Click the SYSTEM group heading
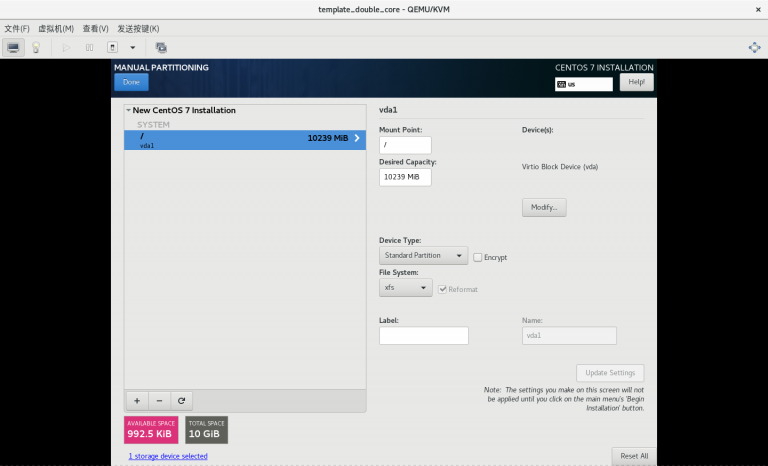This screenshot has height=466, width=768. pos(153,124)
